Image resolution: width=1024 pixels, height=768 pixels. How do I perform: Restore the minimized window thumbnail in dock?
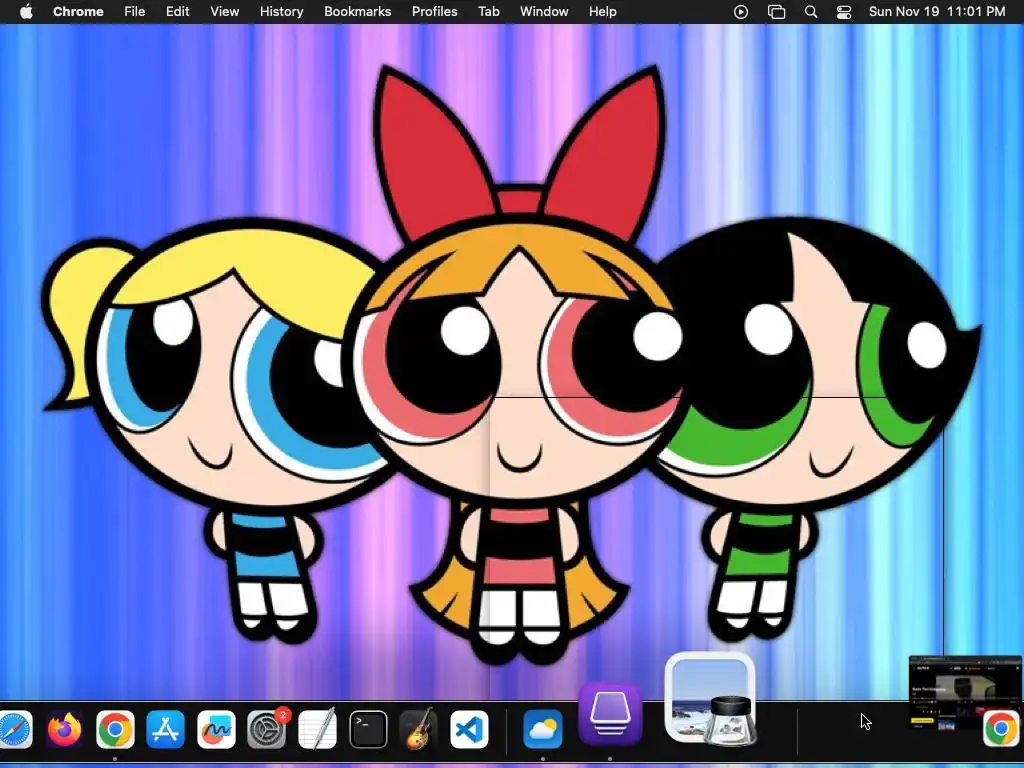[965, 692]
